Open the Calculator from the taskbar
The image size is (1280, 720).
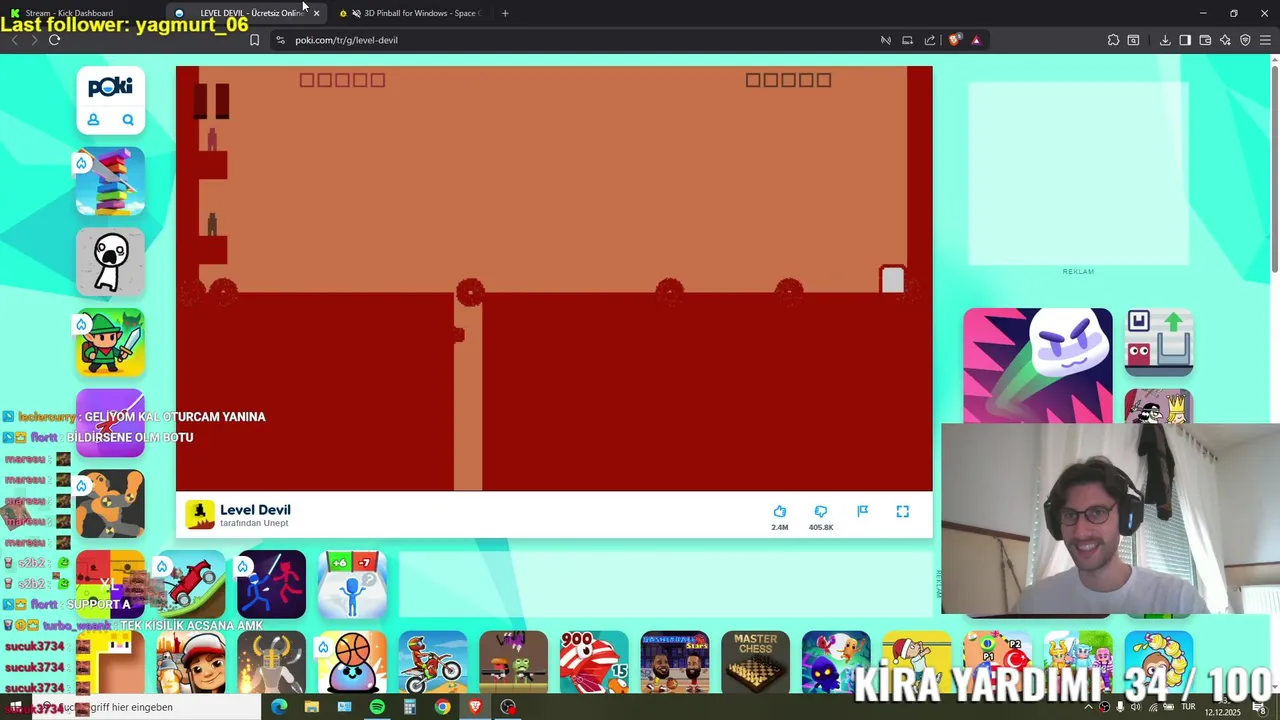click(x=409, y=707)
